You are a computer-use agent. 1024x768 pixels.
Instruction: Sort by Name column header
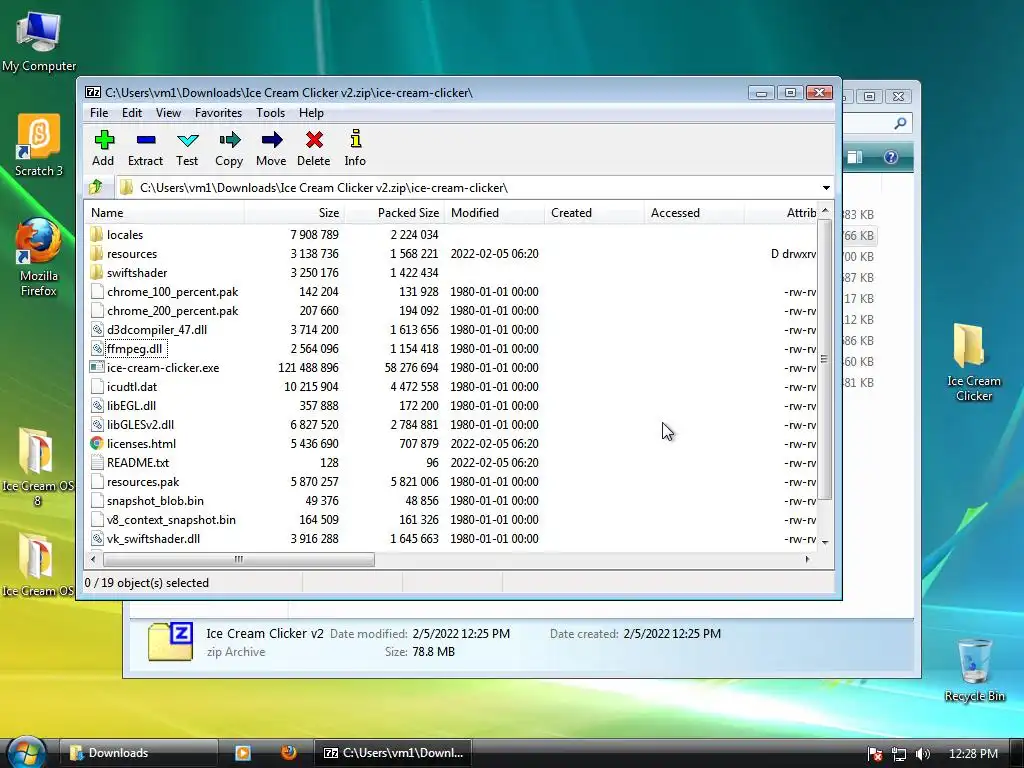tap(165, 213)
